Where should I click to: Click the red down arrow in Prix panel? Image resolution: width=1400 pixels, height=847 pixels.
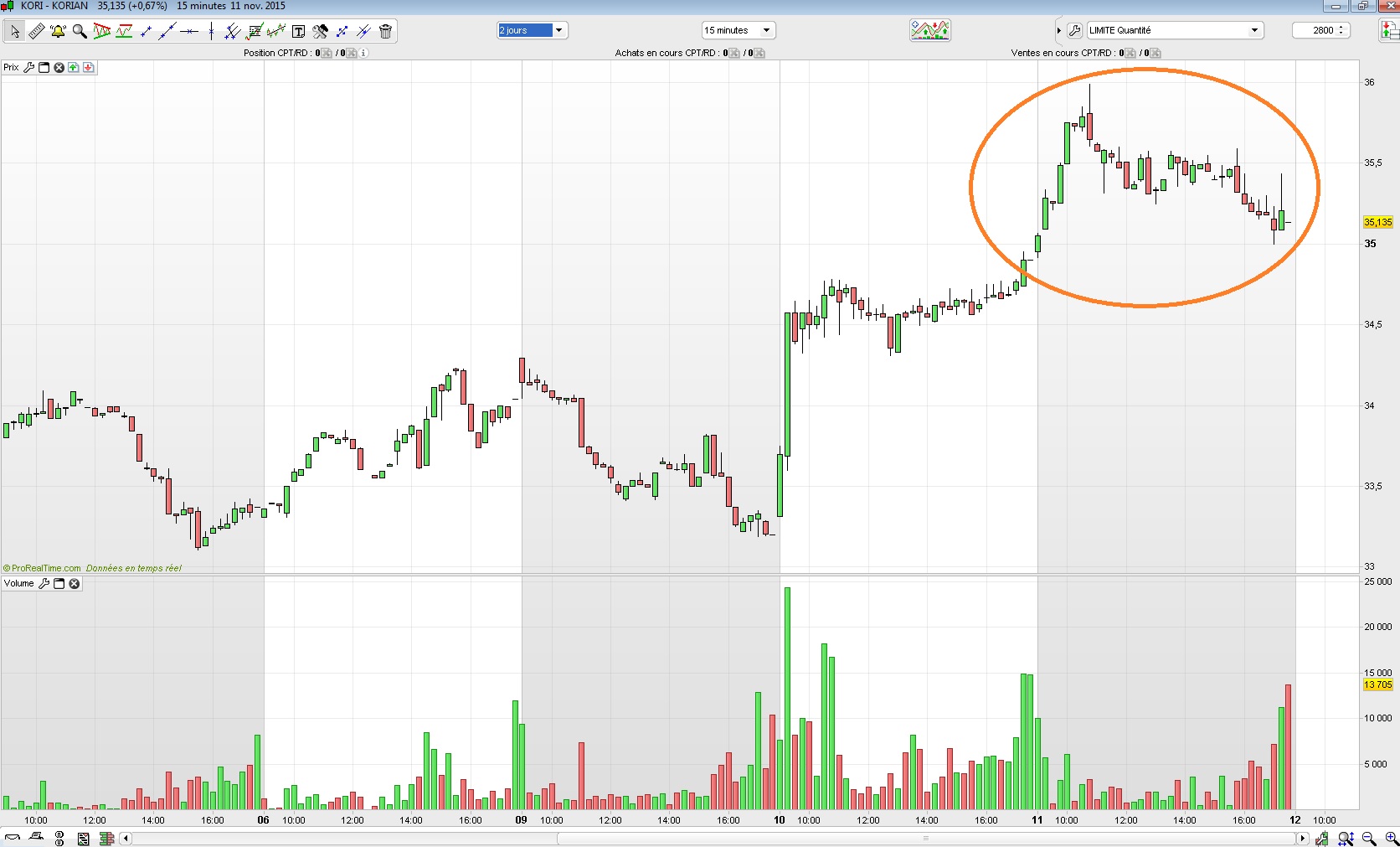[89, 67]
